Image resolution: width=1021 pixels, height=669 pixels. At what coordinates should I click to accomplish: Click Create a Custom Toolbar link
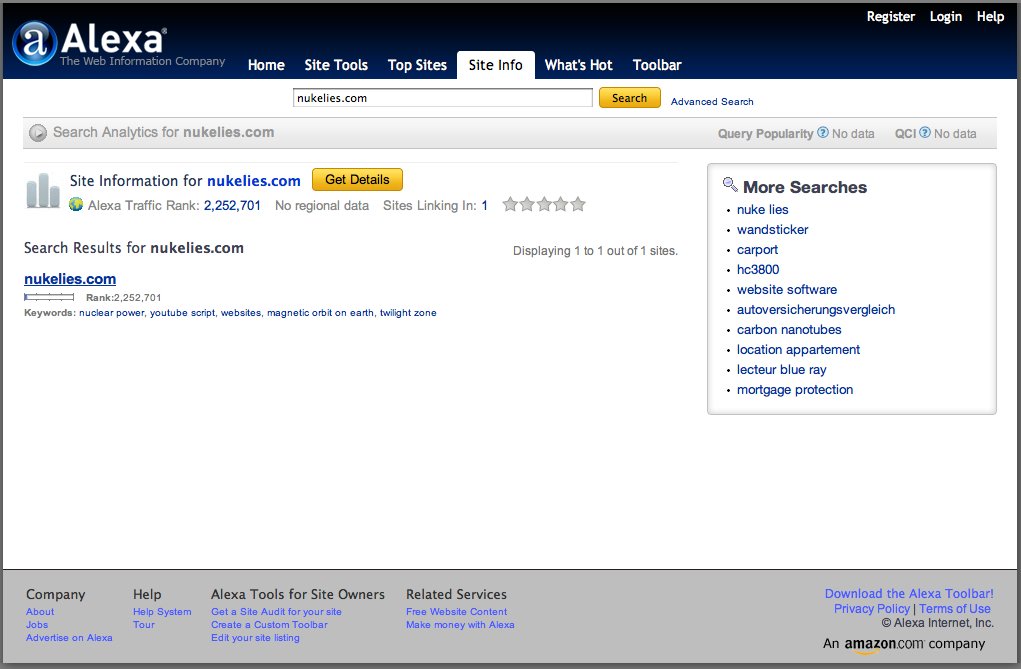point(269,625)
